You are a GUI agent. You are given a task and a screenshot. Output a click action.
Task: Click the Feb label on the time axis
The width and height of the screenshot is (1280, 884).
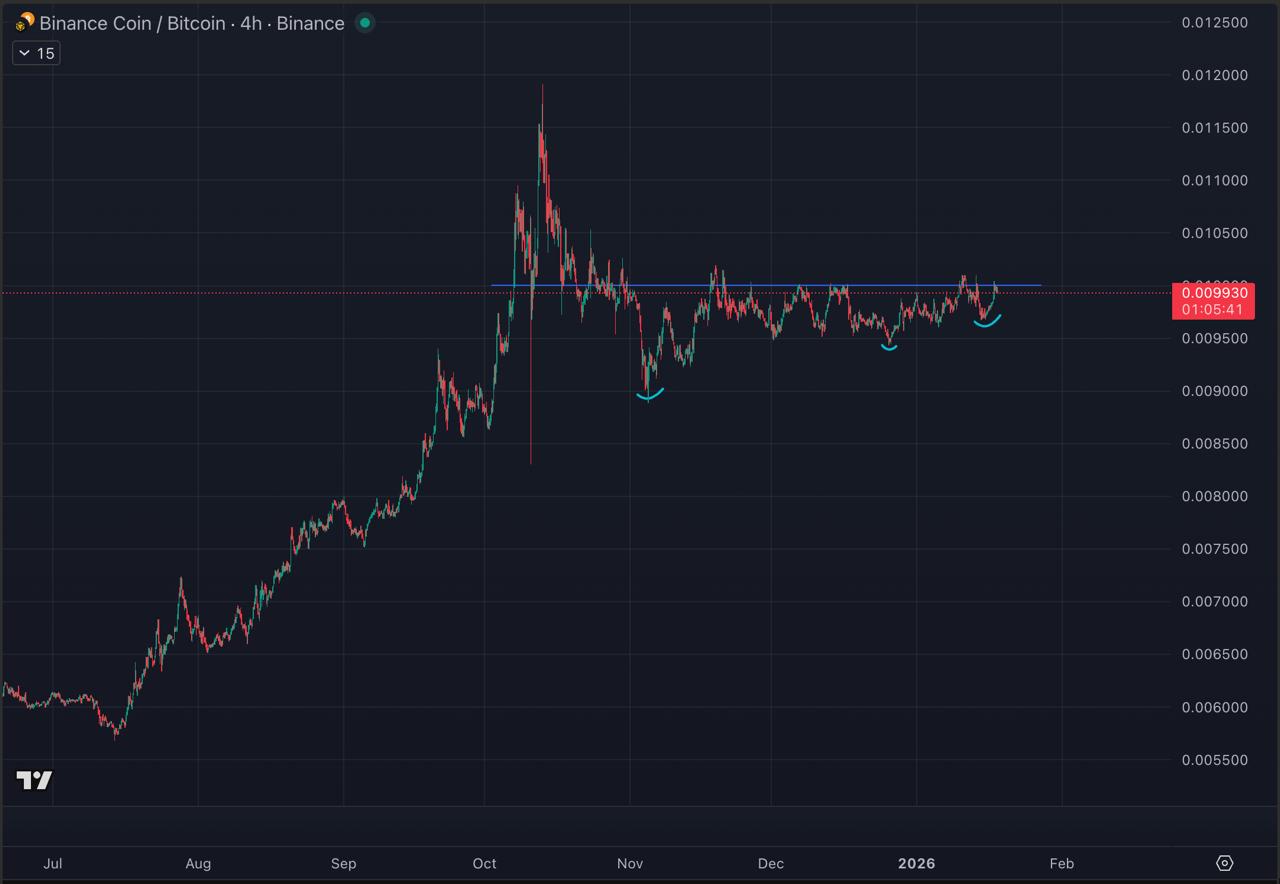click(x=1062, y=863)
